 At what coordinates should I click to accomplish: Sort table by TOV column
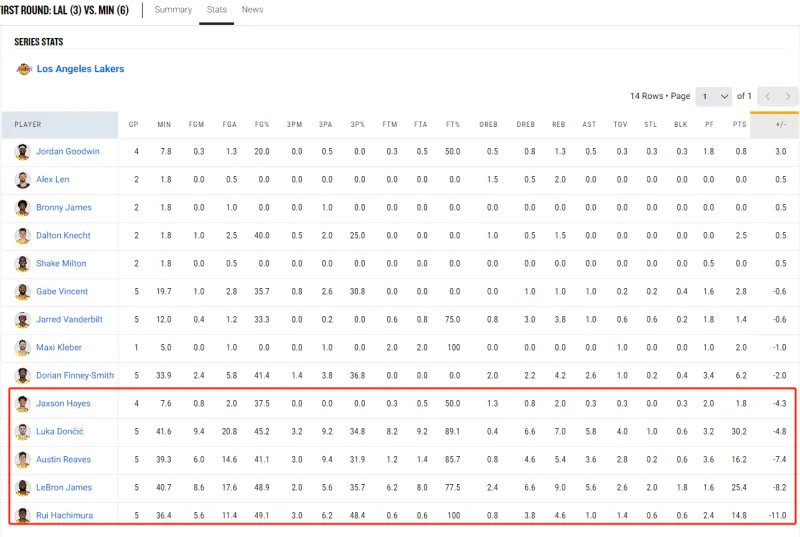(x=620, y=124)
